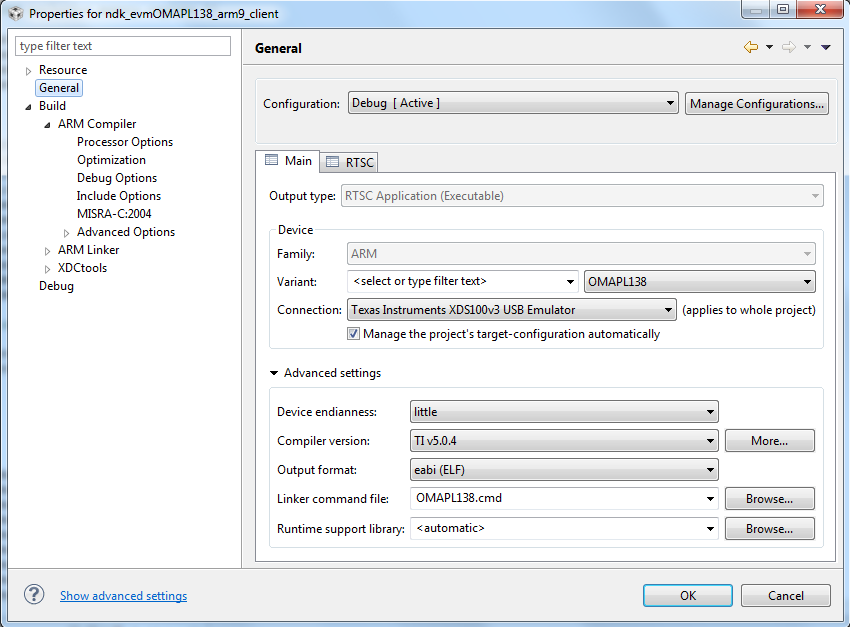
Task: Open the Show advanced settings link
Action: pos(123,595)
